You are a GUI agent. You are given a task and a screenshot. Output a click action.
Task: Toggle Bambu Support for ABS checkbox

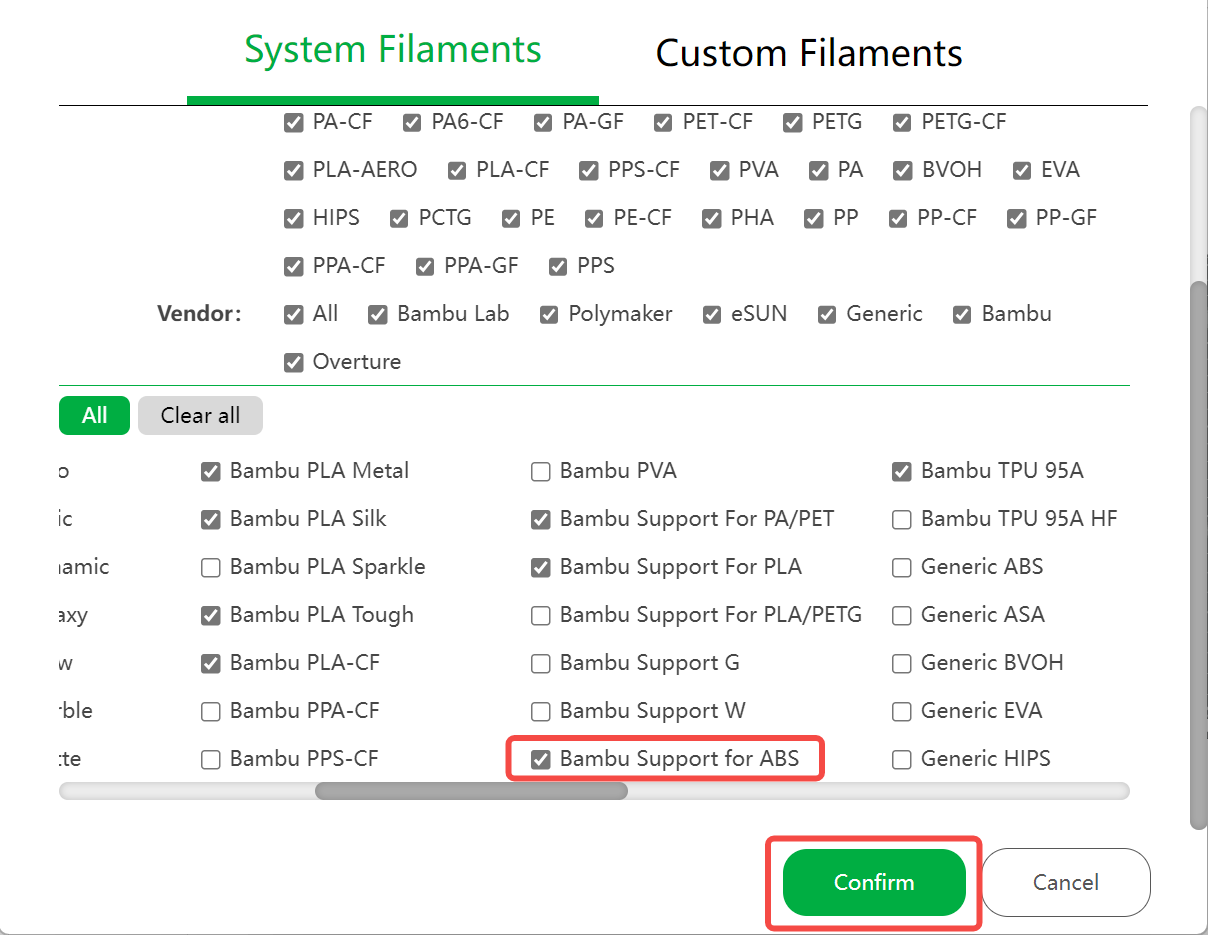pyautogui.click(x=540, y=759)
